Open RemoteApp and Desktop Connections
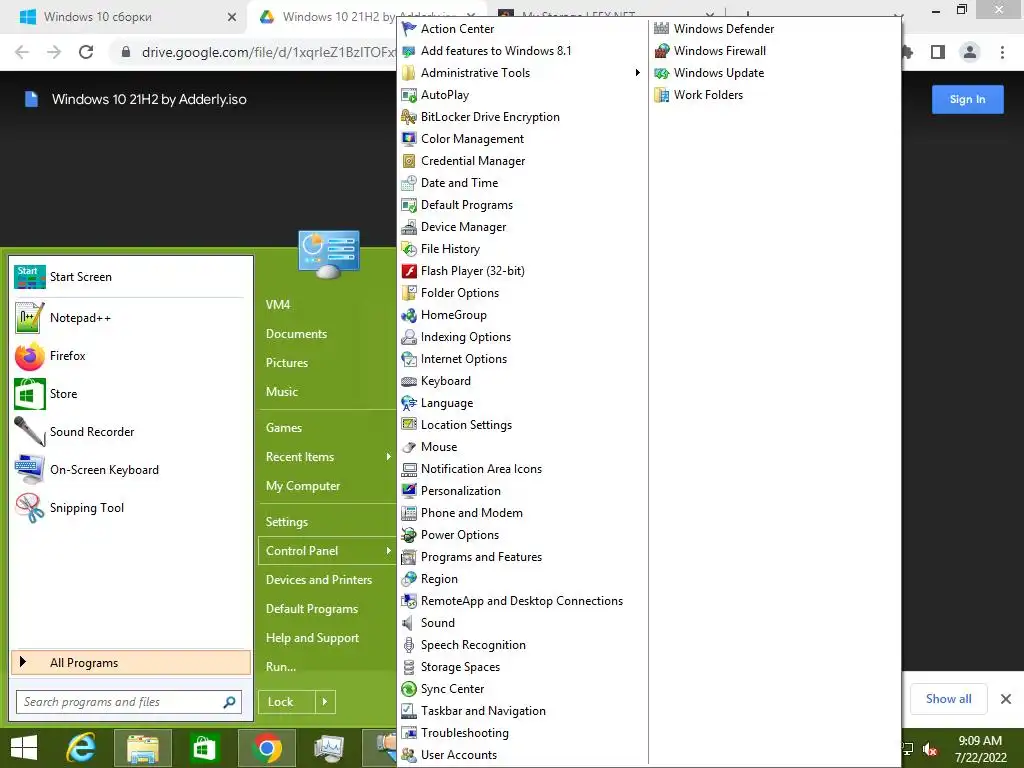 click(x=522, y=601)
